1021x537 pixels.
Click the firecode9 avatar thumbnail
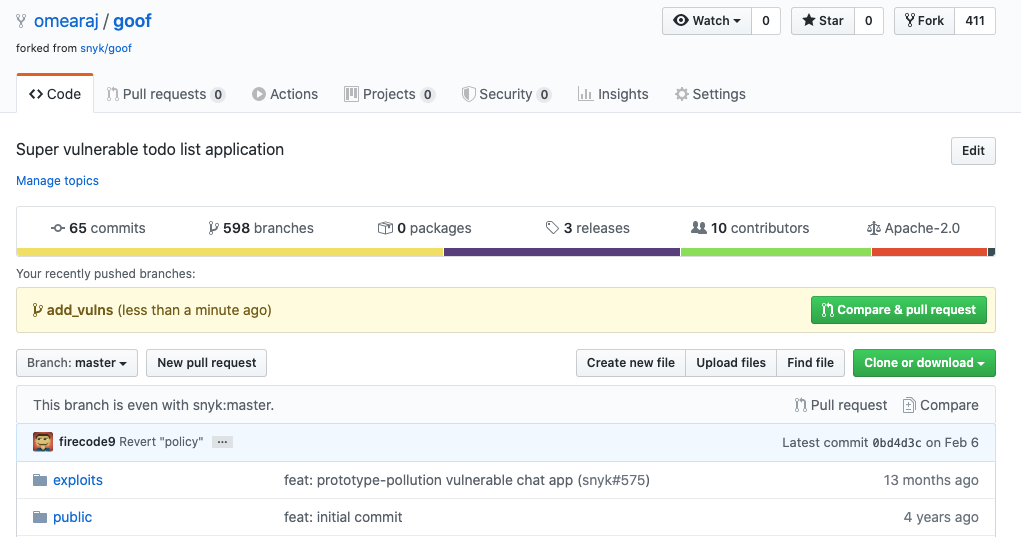[43, 442]
